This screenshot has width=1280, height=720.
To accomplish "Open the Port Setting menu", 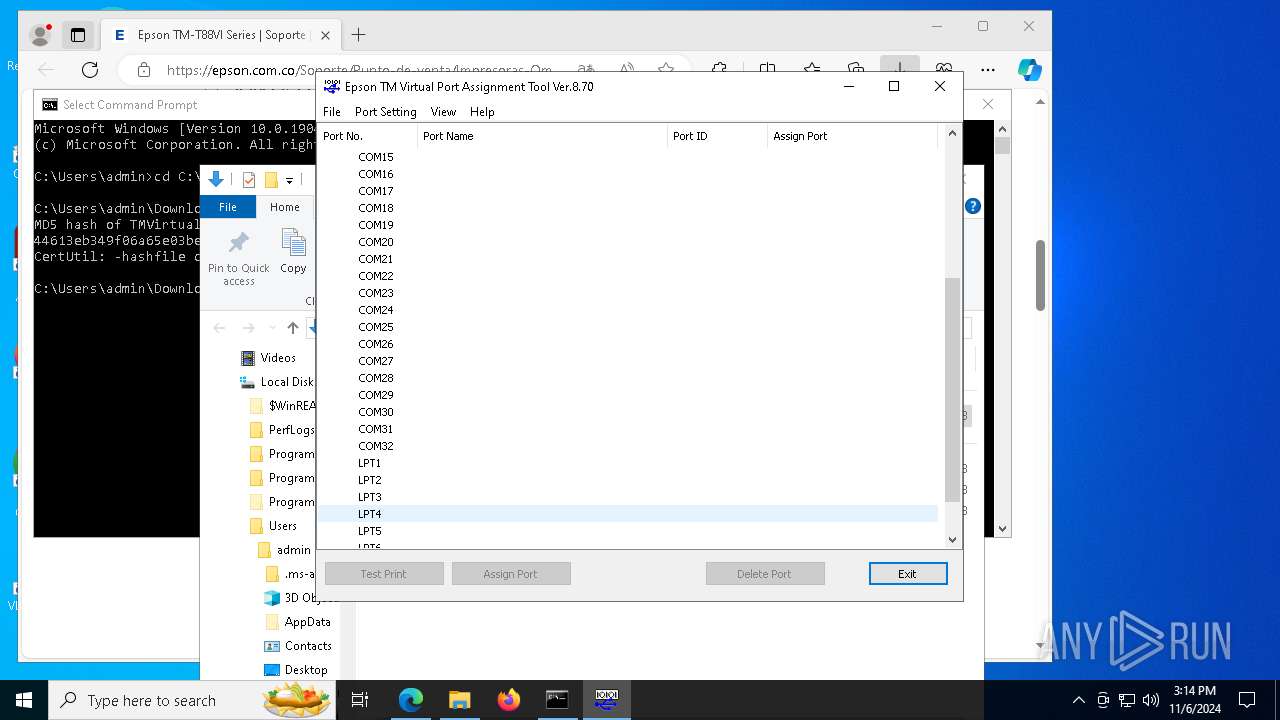I will click(x=385, y=112).
